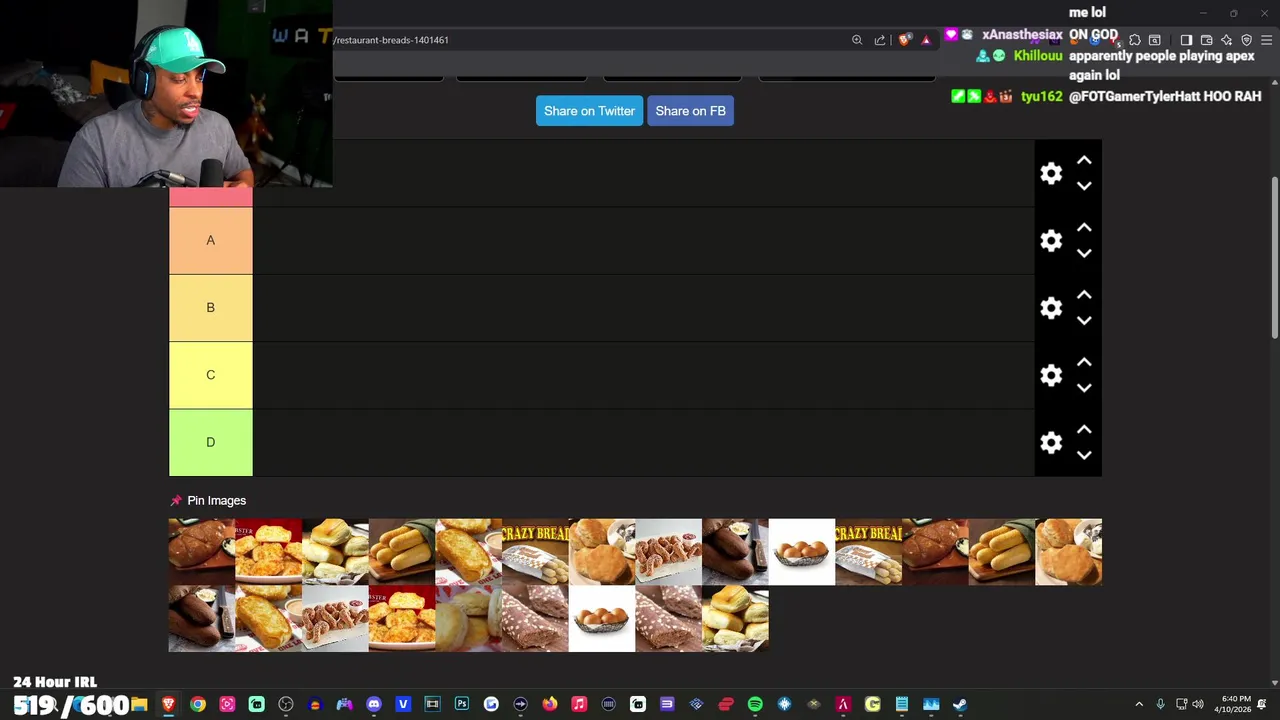Move tier C row up

[1084, 362]
